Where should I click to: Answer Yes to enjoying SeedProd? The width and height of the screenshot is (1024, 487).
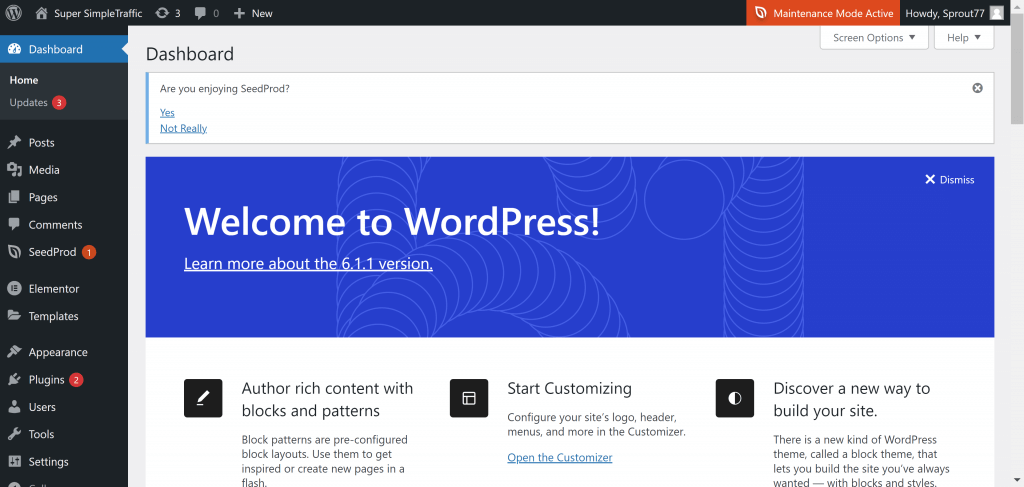[167, 112]
